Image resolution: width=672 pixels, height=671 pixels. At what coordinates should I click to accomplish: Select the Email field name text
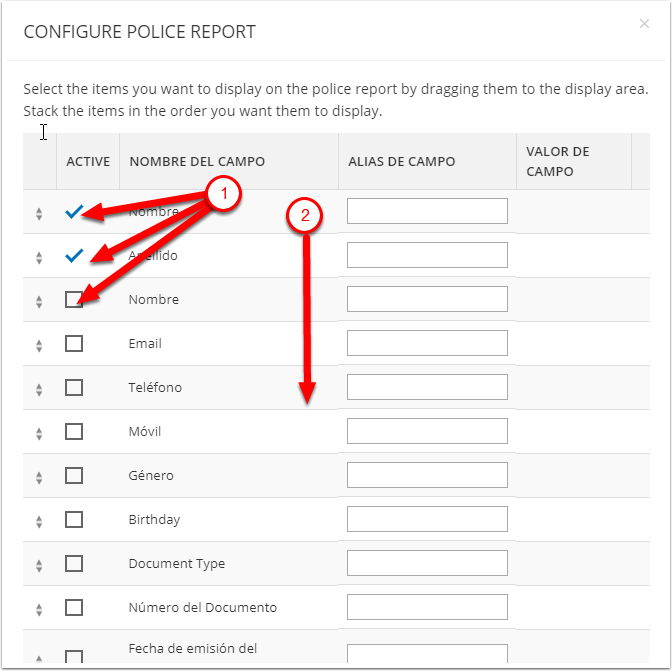145,344
